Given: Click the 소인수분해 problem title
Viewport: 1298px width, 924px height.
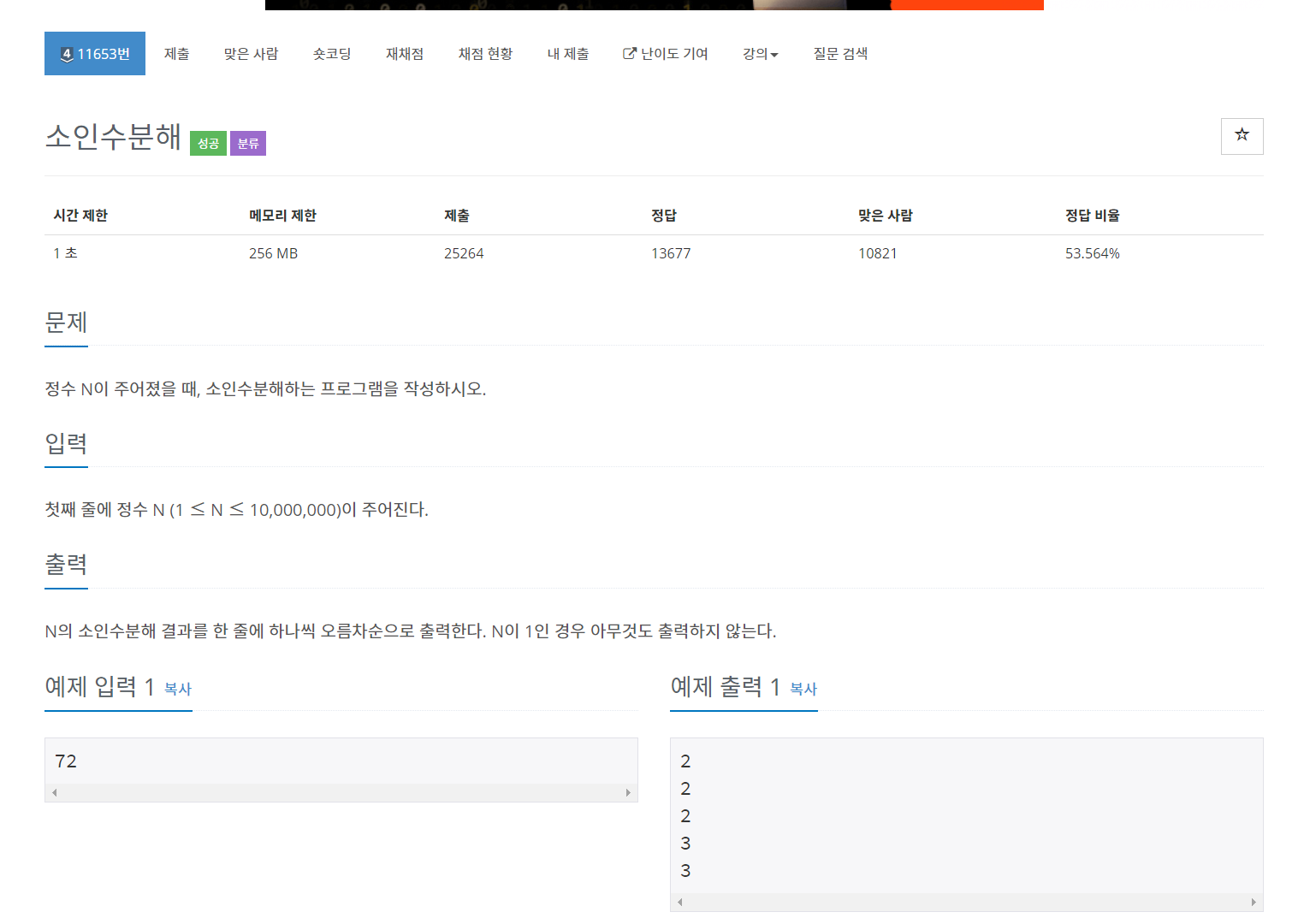Looking at the screenshot, I should [113, 136].
